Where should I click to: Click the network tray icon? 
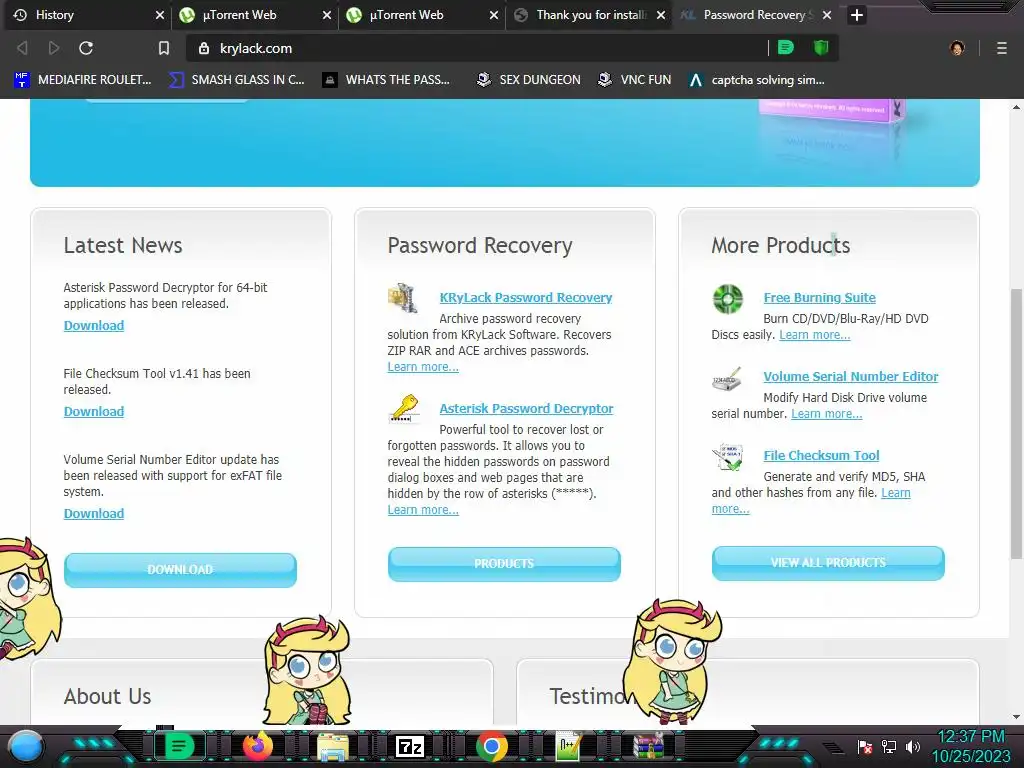(889, 746)
